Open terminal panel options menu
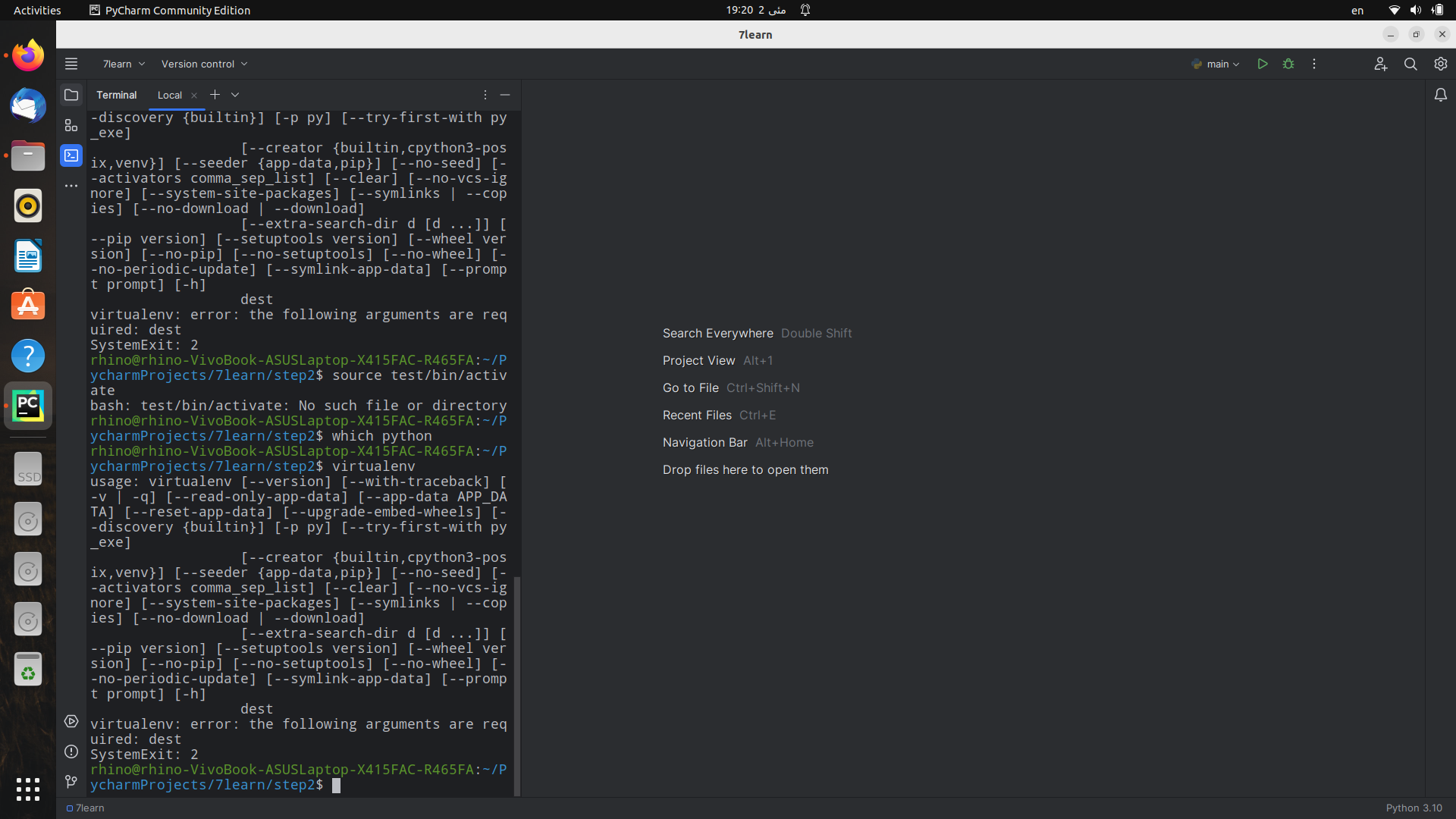Image resolution: width=1456 pixels, height=819 pixels. click(485, 95)
